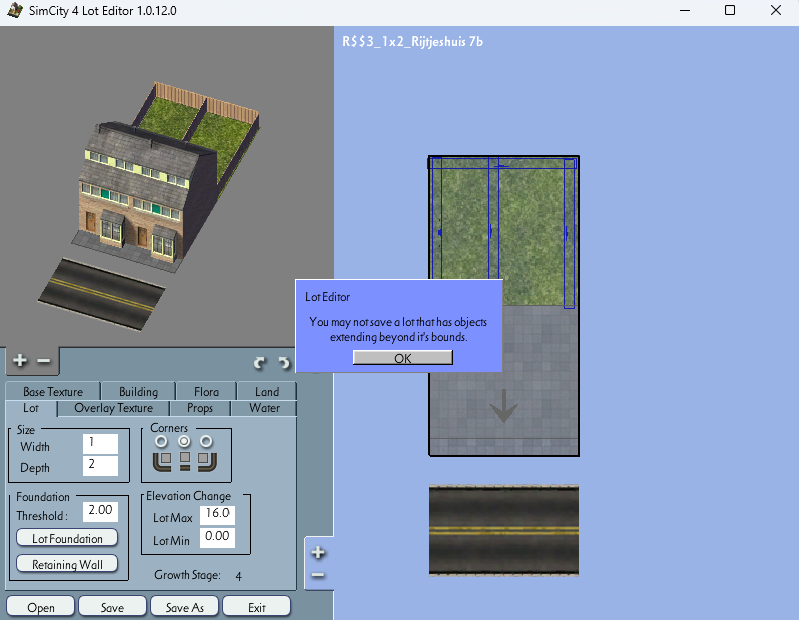Click the lot direction arrow on pavement

click(x=503, y=406)
